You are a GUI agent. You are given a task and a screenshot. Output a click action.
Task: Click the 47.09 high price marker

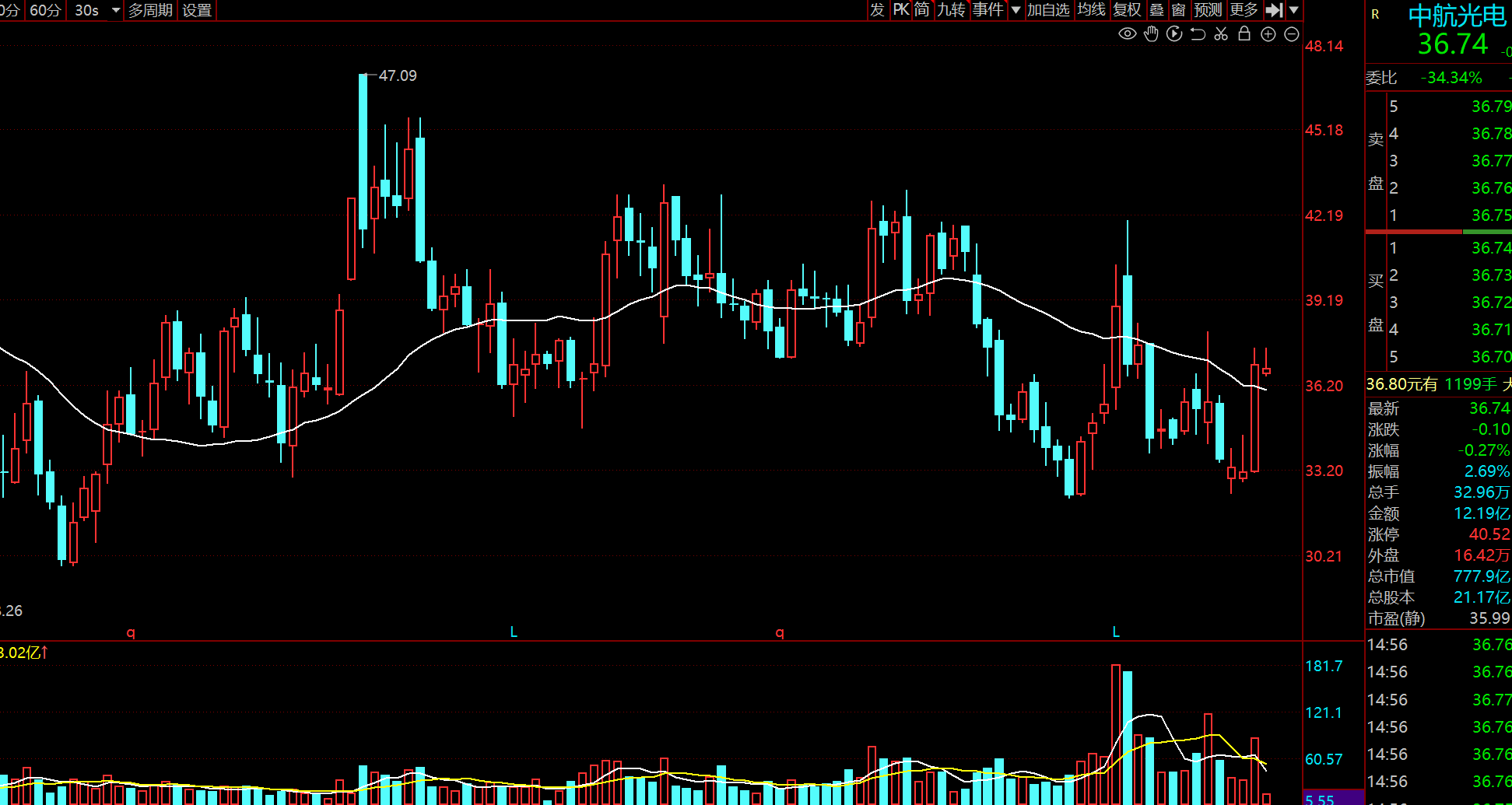[397, 75]
